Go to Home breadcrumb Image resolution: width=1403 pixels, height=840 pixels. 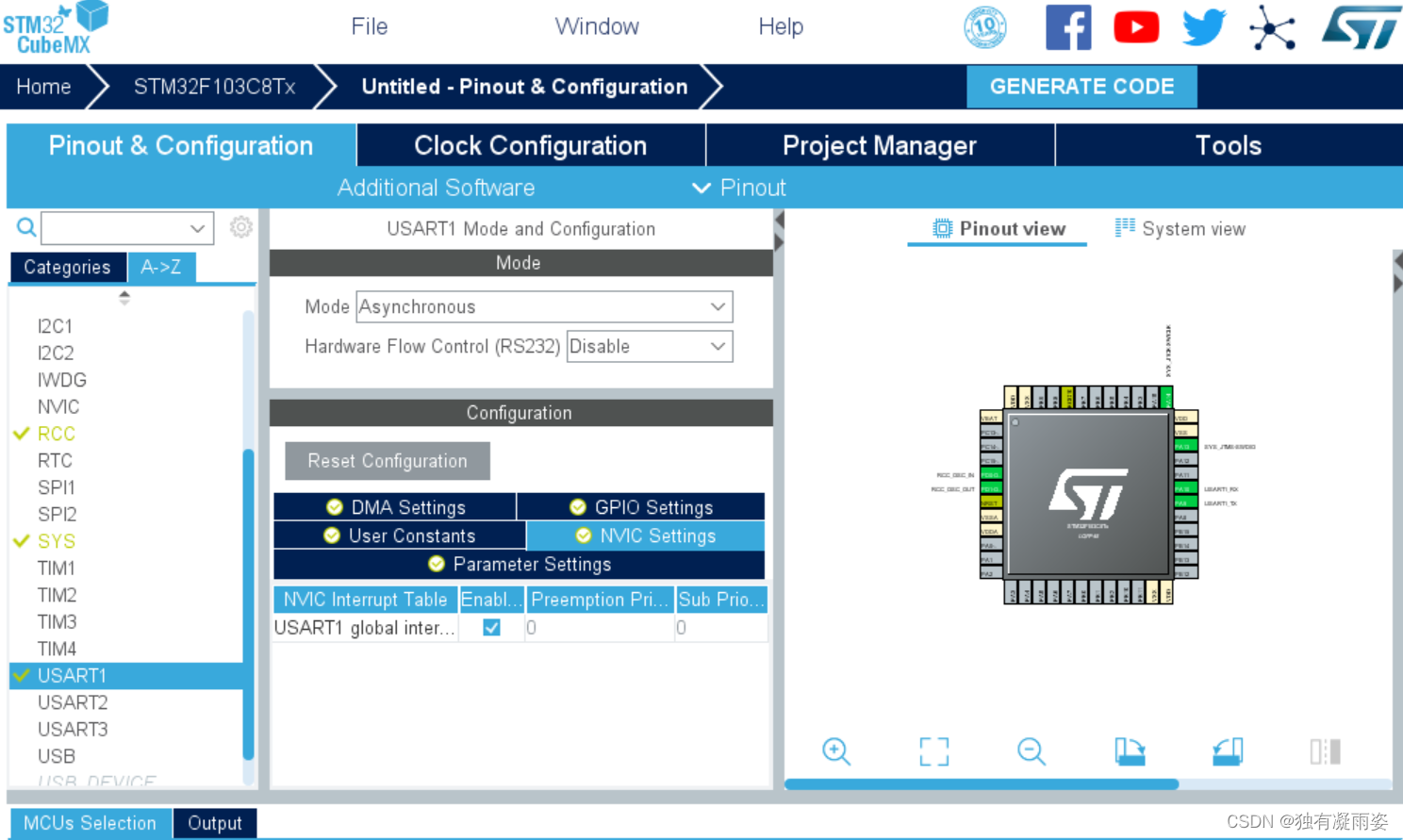tap(44, 87)
